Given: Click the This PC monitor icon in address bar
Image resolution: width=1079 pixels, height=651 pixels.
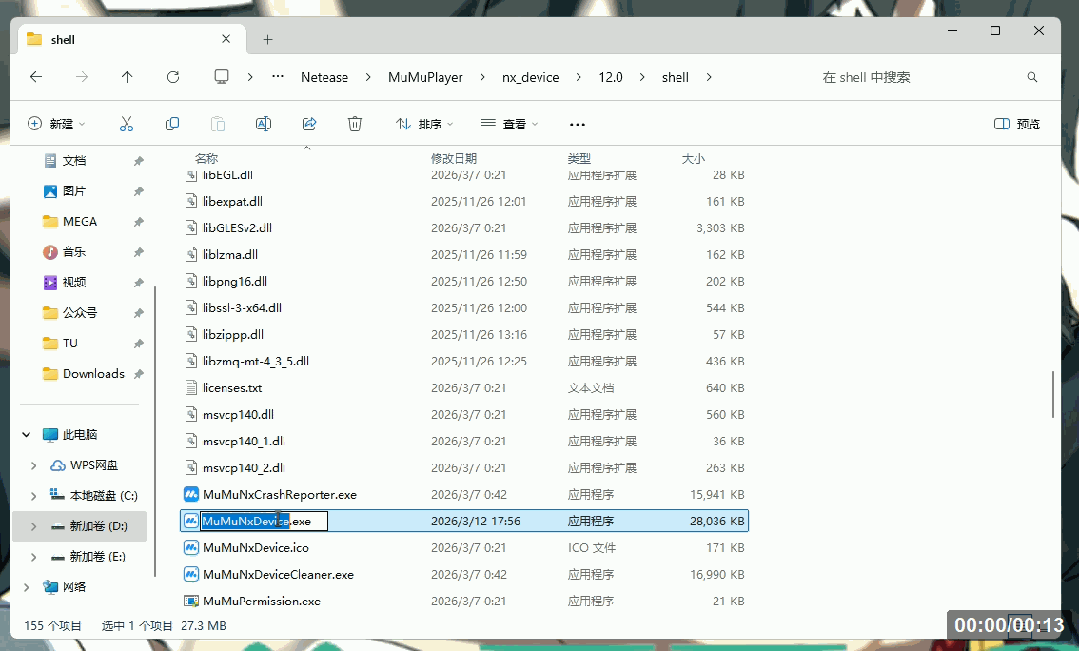Looking at the screenshot, I should click(x=222, y=77).
